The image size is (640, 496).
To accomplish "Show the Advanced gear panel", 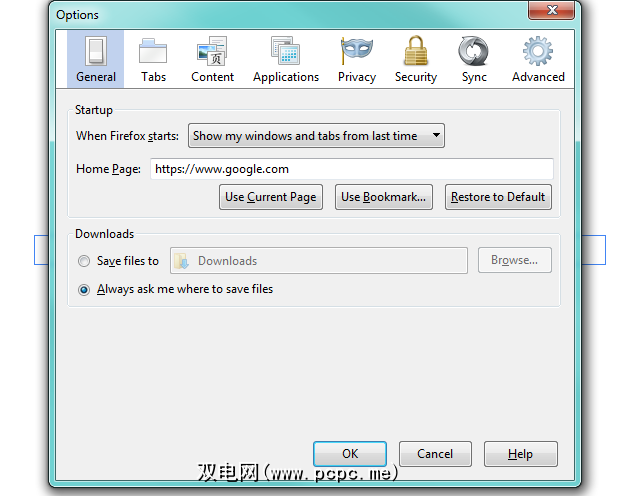I will 538,59.
